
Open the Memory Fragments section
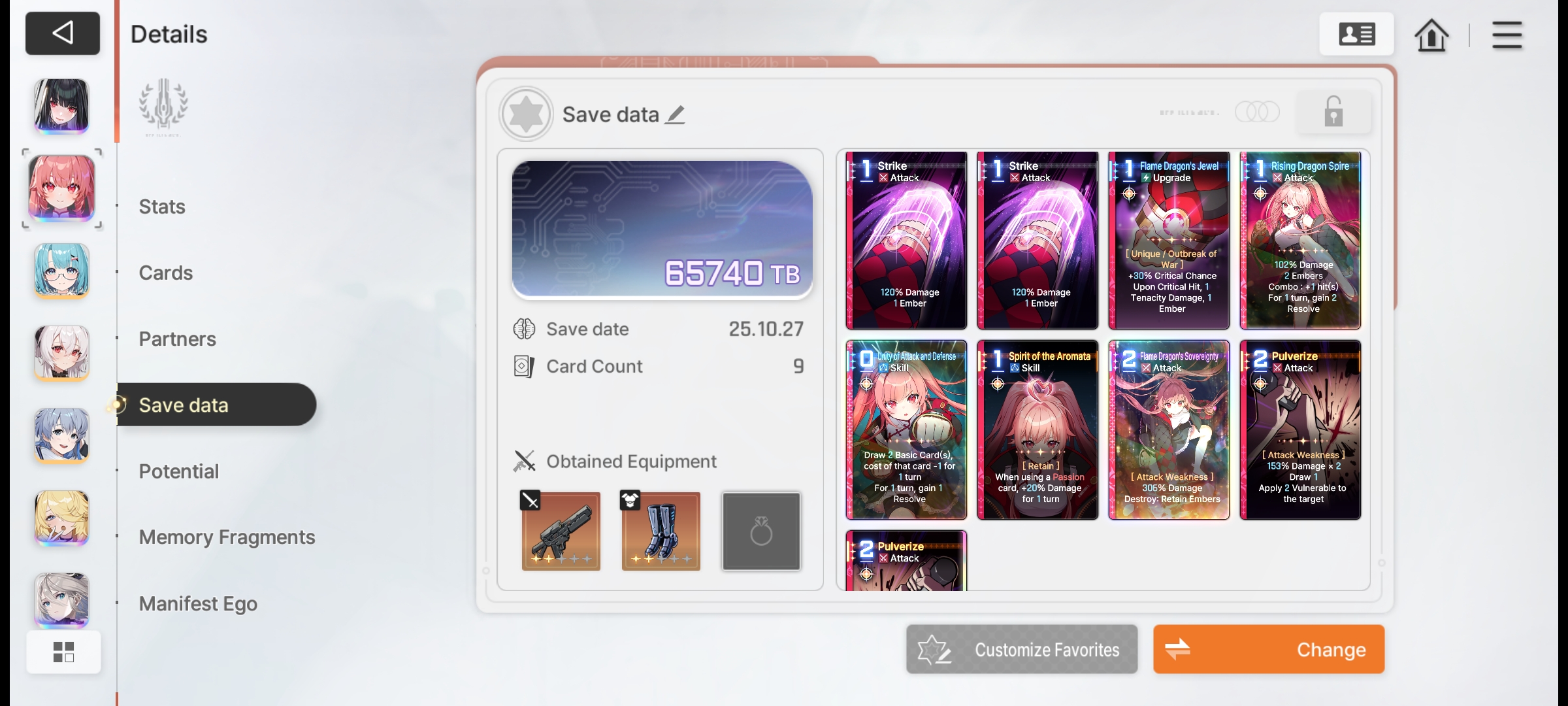click(x=227, y=537)
